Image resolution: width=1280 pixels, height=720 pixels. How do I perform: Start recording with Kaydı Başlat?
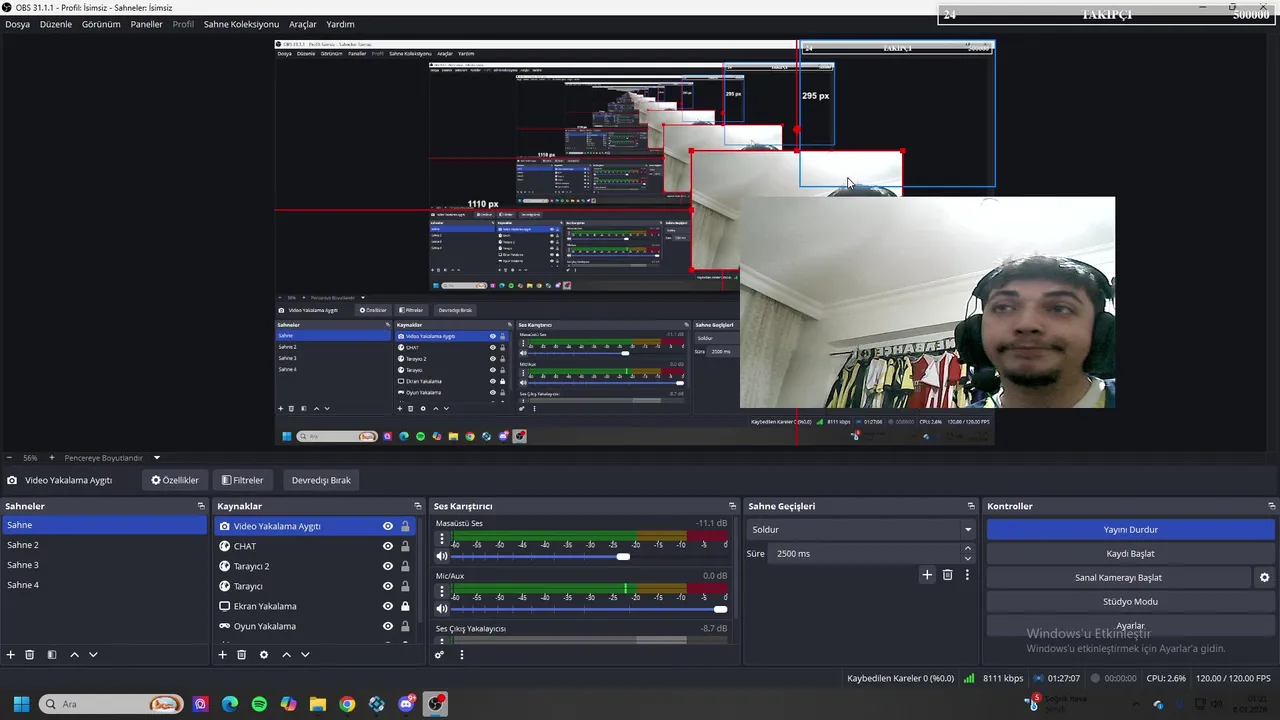(1130, 554)
